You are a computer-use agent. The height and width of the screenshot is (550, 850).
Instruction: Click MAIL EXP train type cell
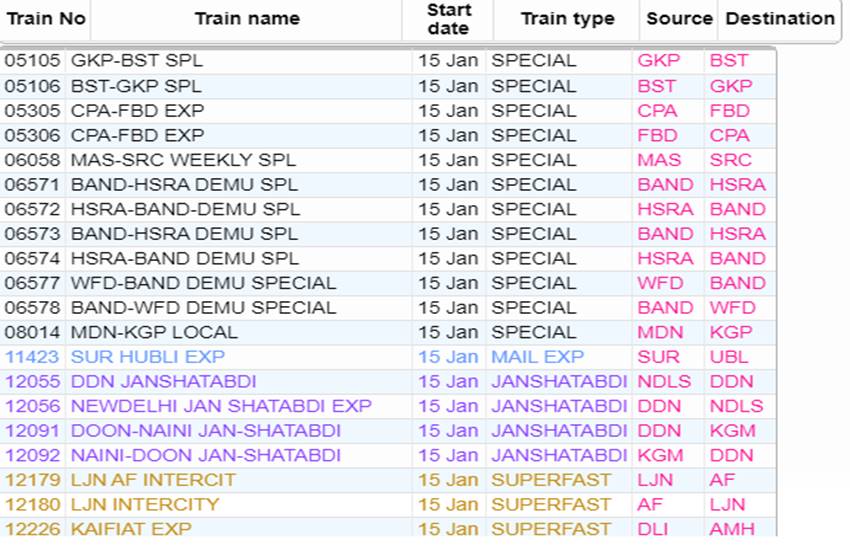coord(538,357)
